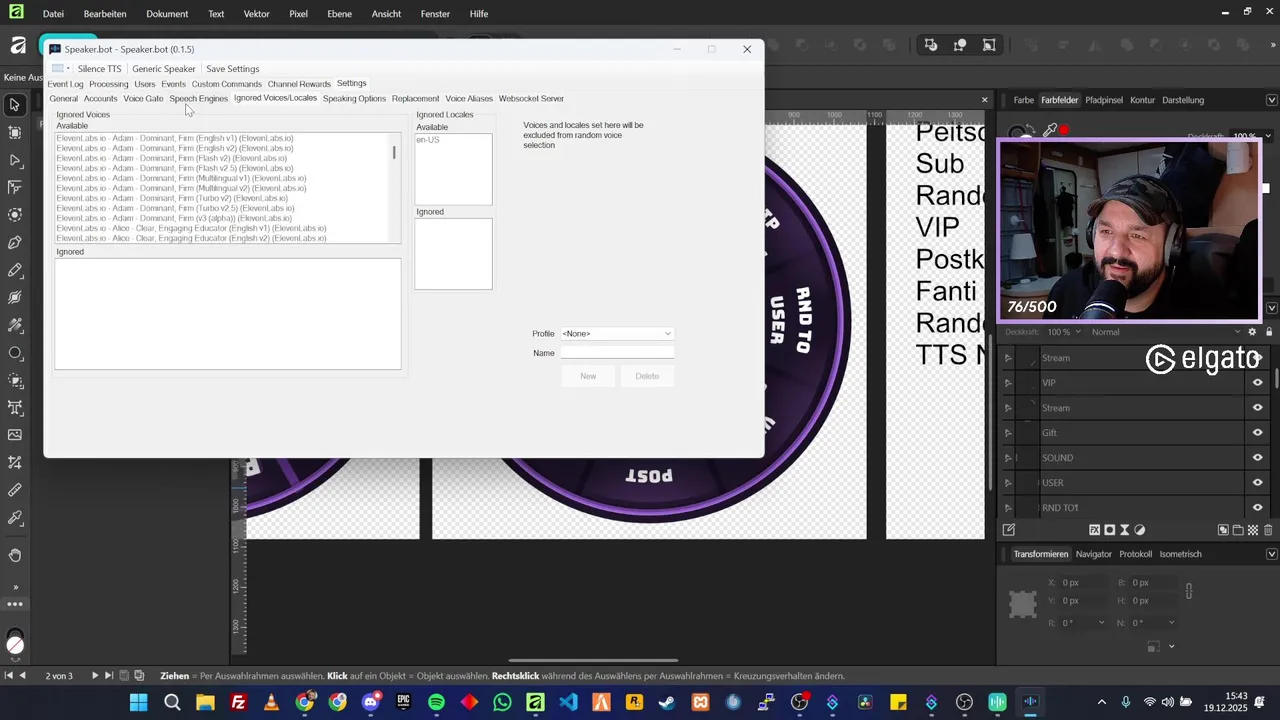1280x720 pixels.
Task: Click the mask layer icon in Layers panel
Action: [x=1109, y=530]
